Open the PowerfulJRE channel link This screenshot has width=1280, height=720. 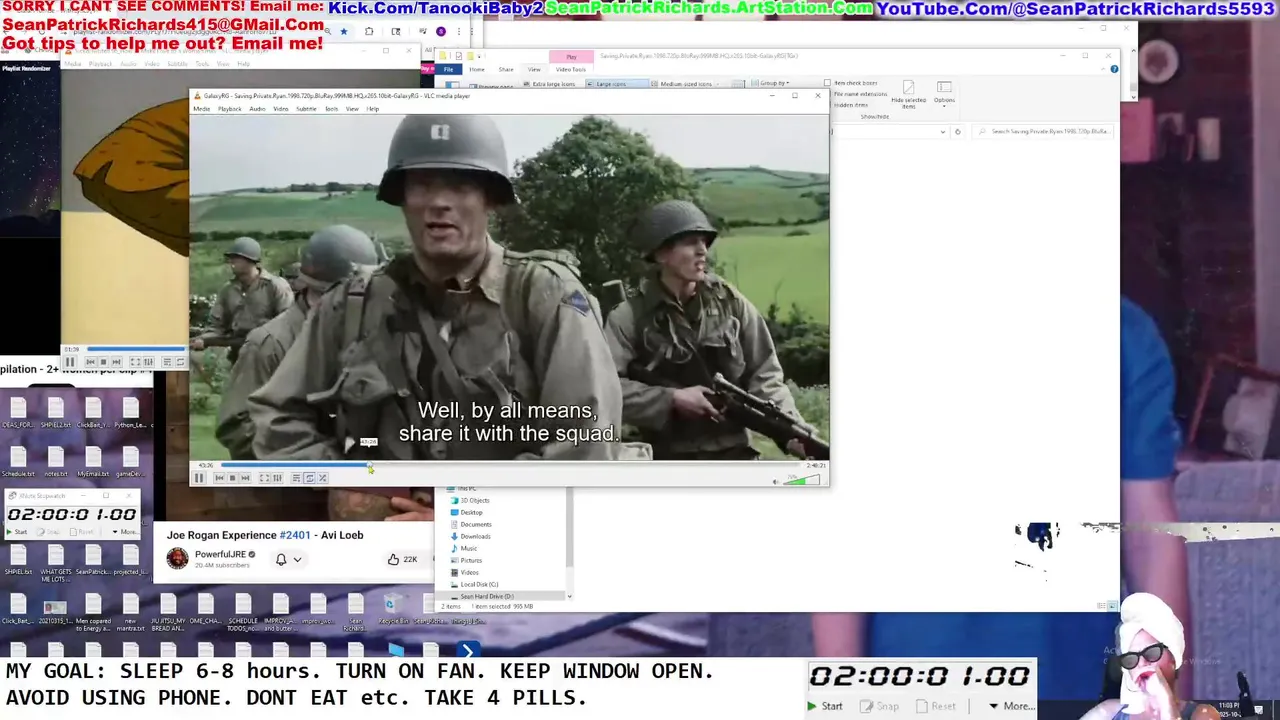click(x=220, y=554)
